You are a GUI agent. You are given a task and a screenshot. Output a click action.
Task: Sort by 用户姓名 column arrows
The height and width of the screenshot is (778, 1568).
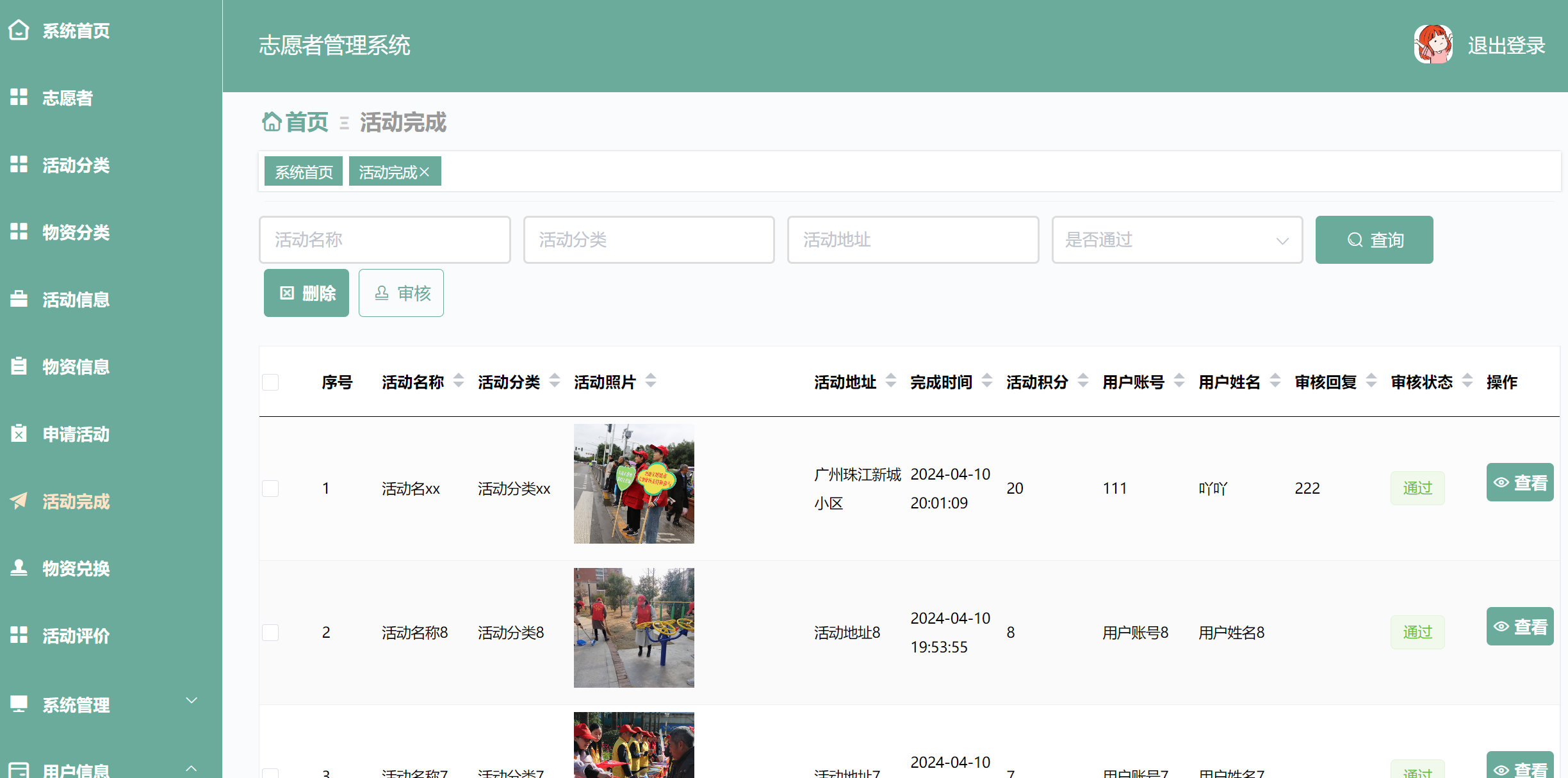coord(1275,381)
